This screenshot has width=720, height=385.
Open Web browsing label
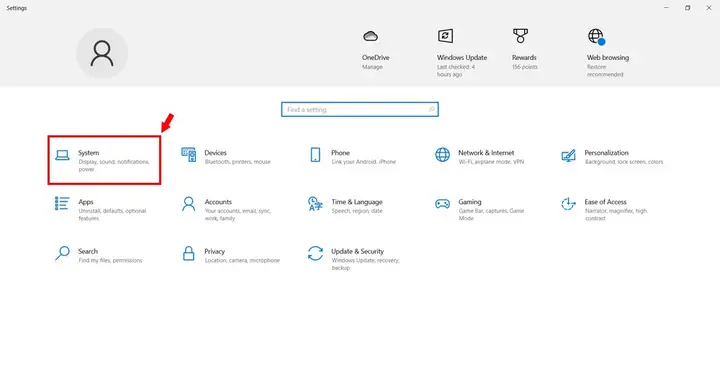point(608,57)
